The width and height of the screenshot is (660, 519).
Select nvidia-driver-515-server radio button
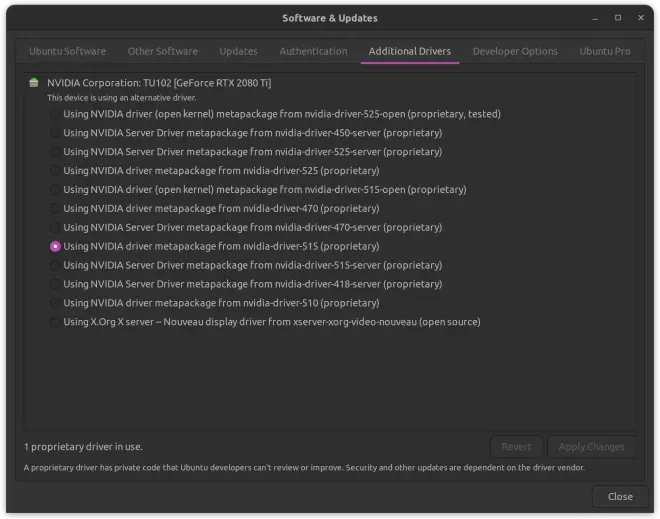55,266
